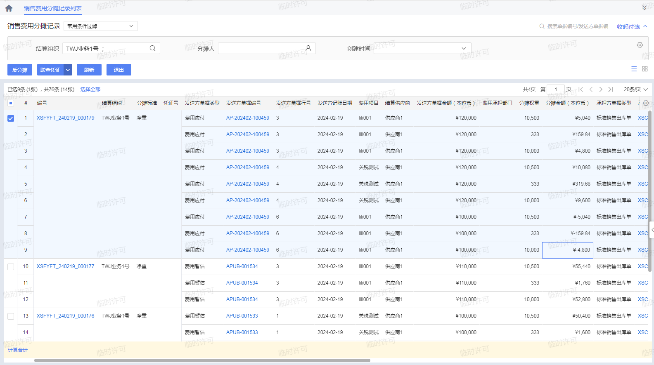Go to the next page arrow

click(x=601, y=89)
